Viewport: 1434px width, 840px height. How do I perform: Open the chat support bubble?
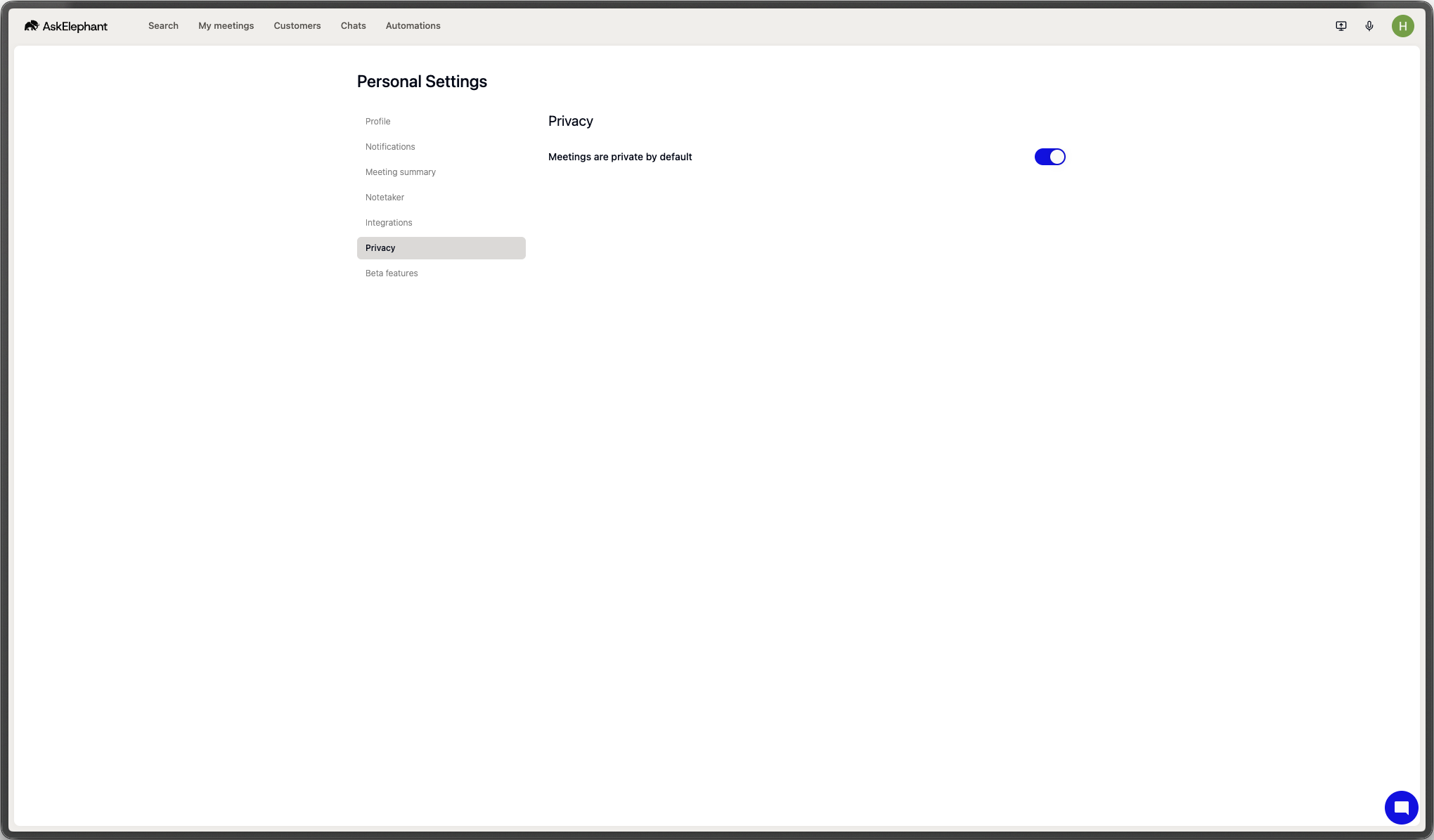(x=1401, y=807)
